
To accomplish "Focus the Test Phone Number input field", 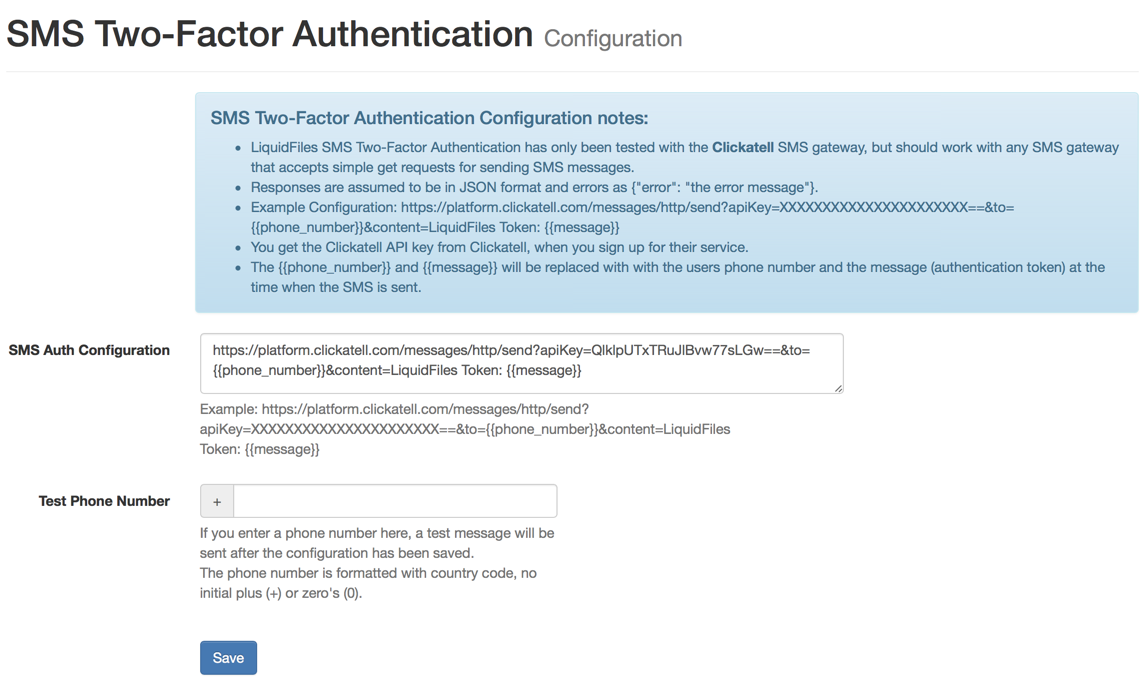I will click(x=394, y=501).
